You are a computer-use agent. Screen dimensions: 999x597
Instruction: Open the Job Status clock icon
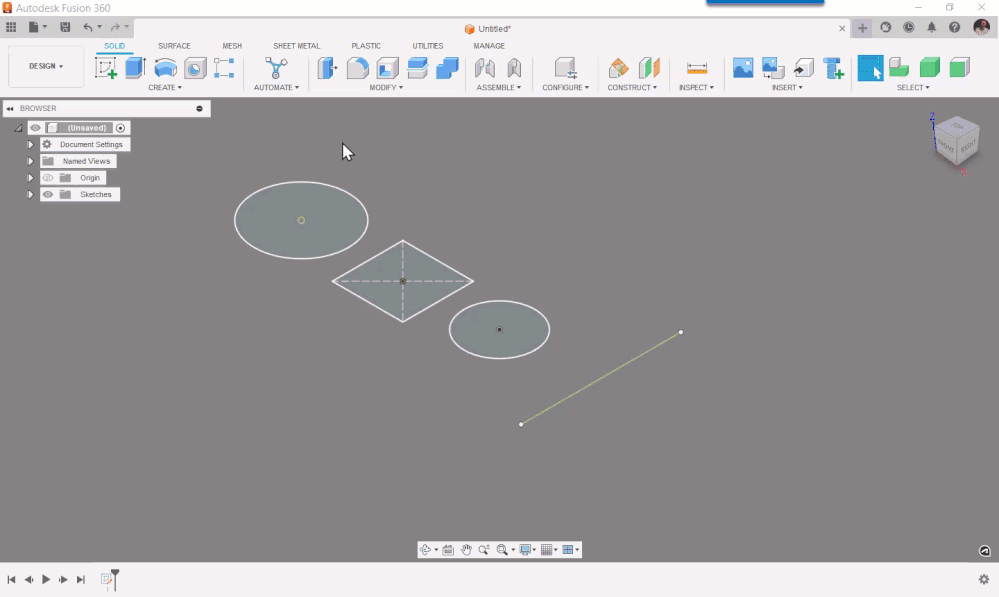point(909,27)
